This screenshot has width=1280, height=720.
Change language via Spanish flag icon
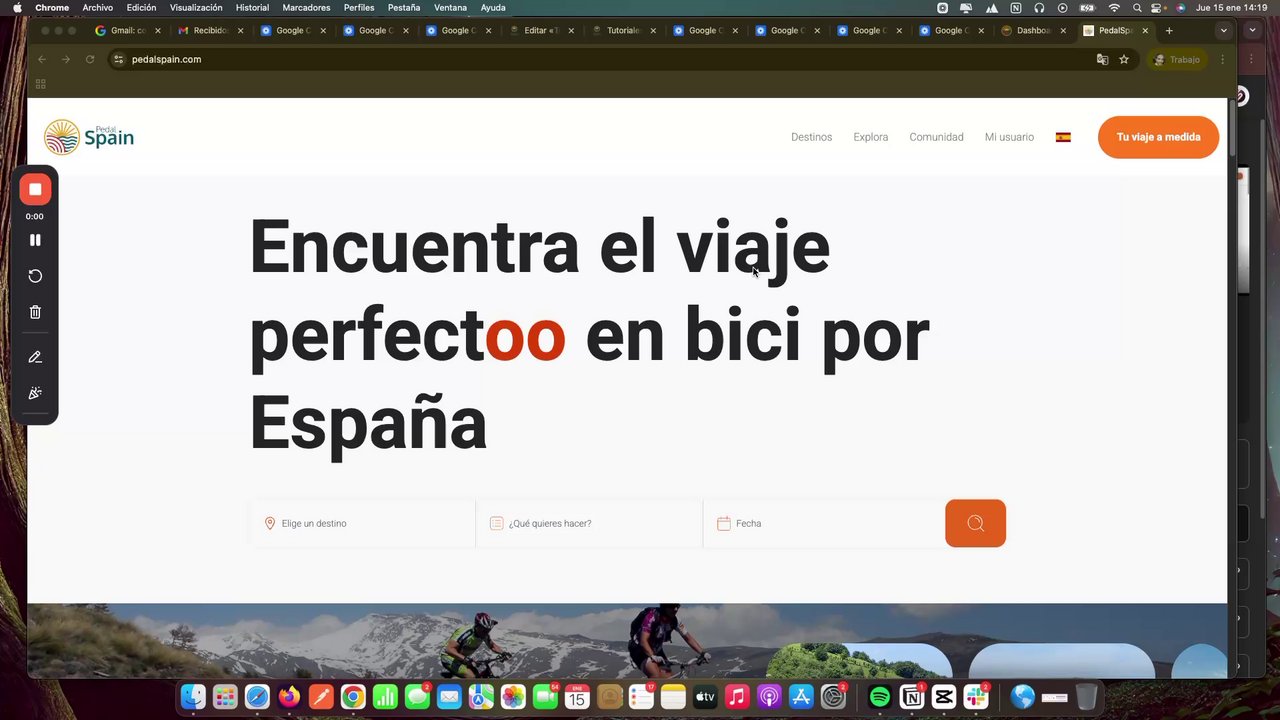(1063, 137)
